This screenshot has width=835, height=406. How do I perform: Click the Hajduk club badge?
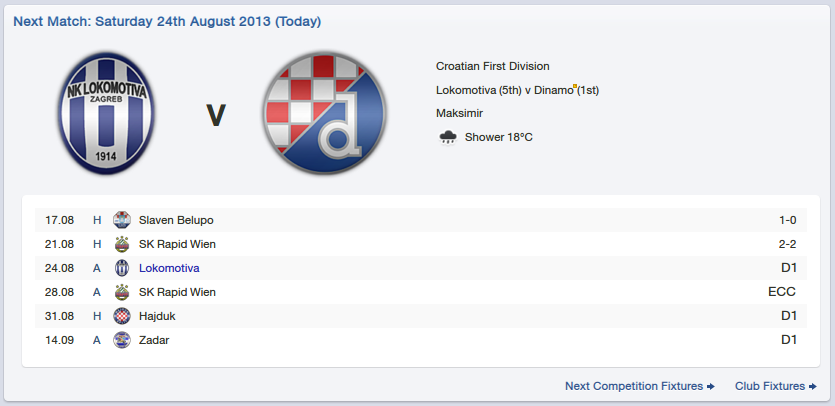click(122, 316)
